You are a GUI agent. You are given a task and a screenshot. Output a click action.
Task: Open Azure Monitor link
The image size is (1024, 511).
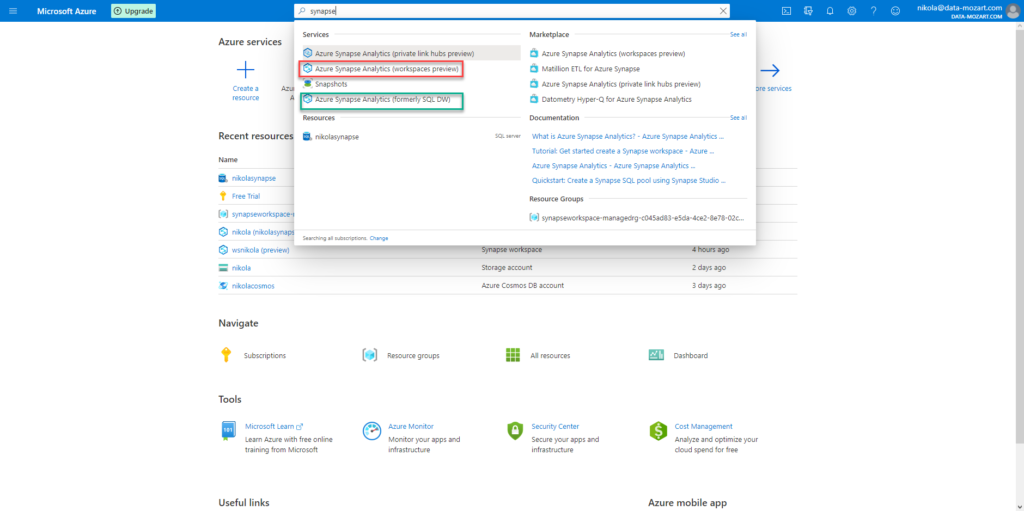411,426
